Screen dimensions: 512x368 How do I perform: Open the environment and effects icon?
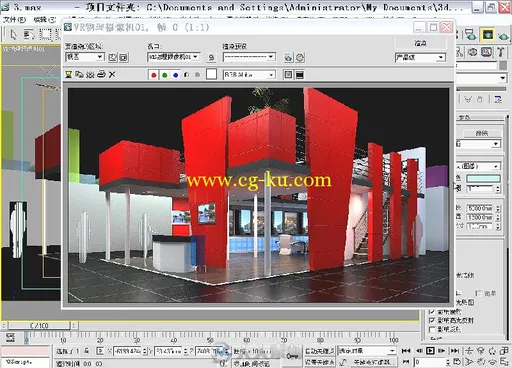pyautogui.click(x=300, y=57)
